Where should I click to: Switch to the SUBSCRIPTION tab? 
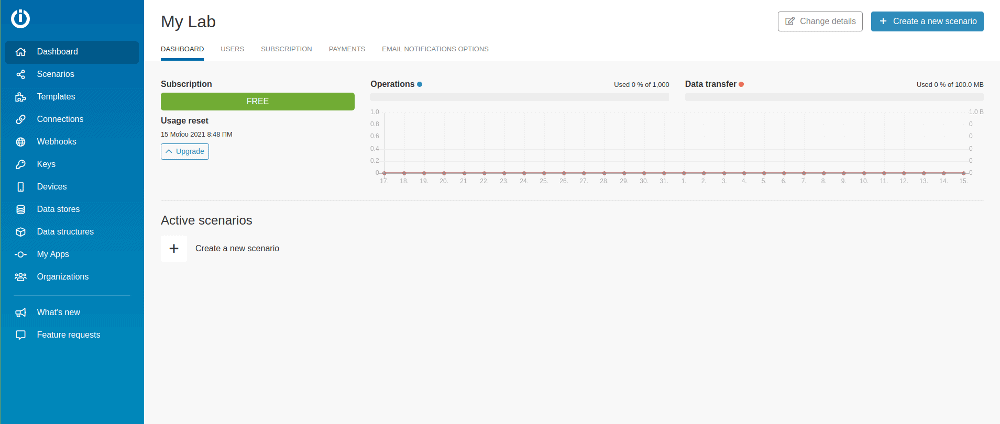pyautogui.click(x=286, y=49)
